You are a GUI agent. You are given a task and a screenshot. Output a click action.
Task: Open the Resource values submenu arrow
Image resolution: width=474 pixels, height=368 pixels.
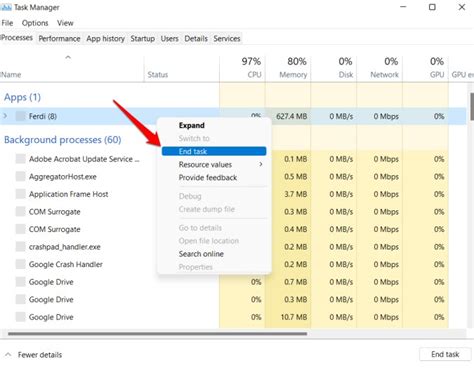click(x=261, y=164)
